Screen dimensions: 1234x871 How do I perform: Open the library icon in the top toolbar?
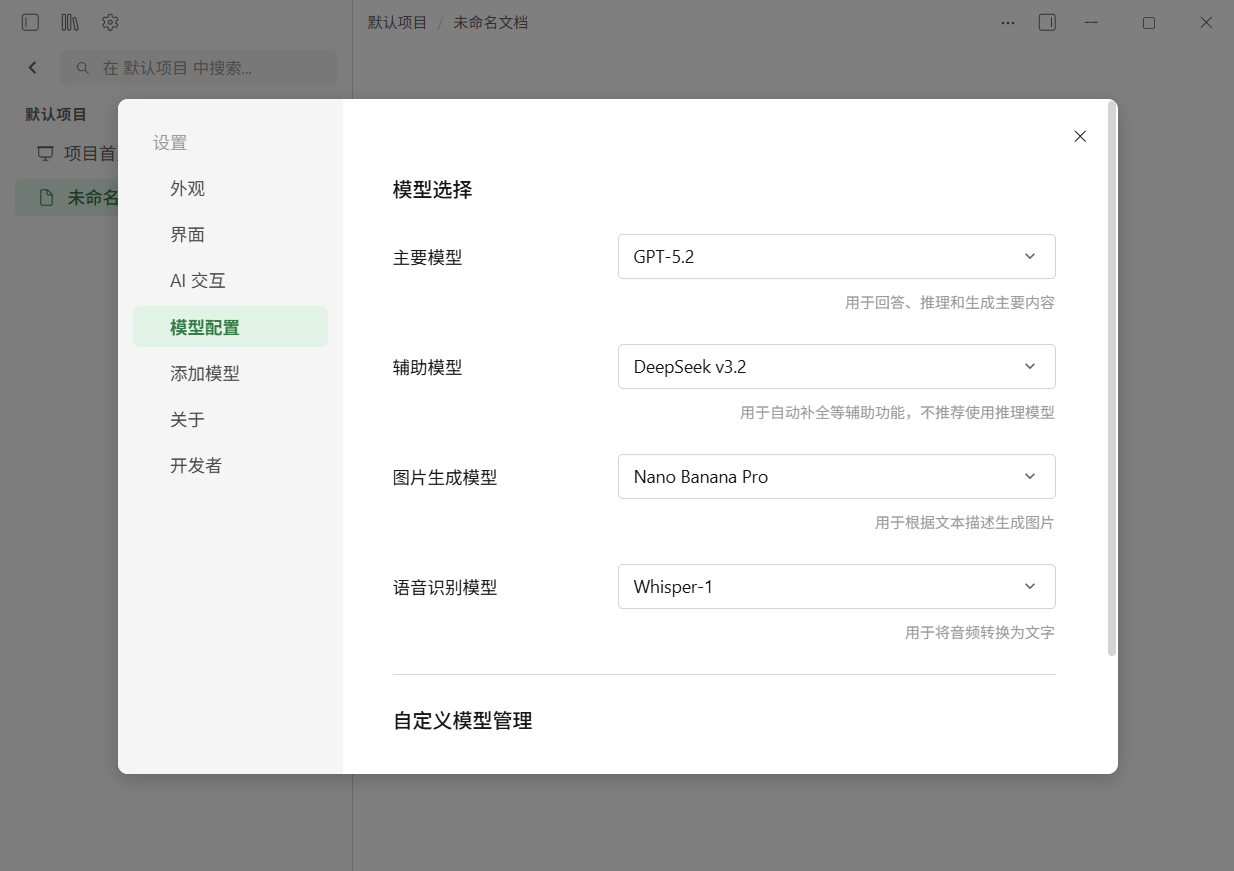(x=69, y=22)
